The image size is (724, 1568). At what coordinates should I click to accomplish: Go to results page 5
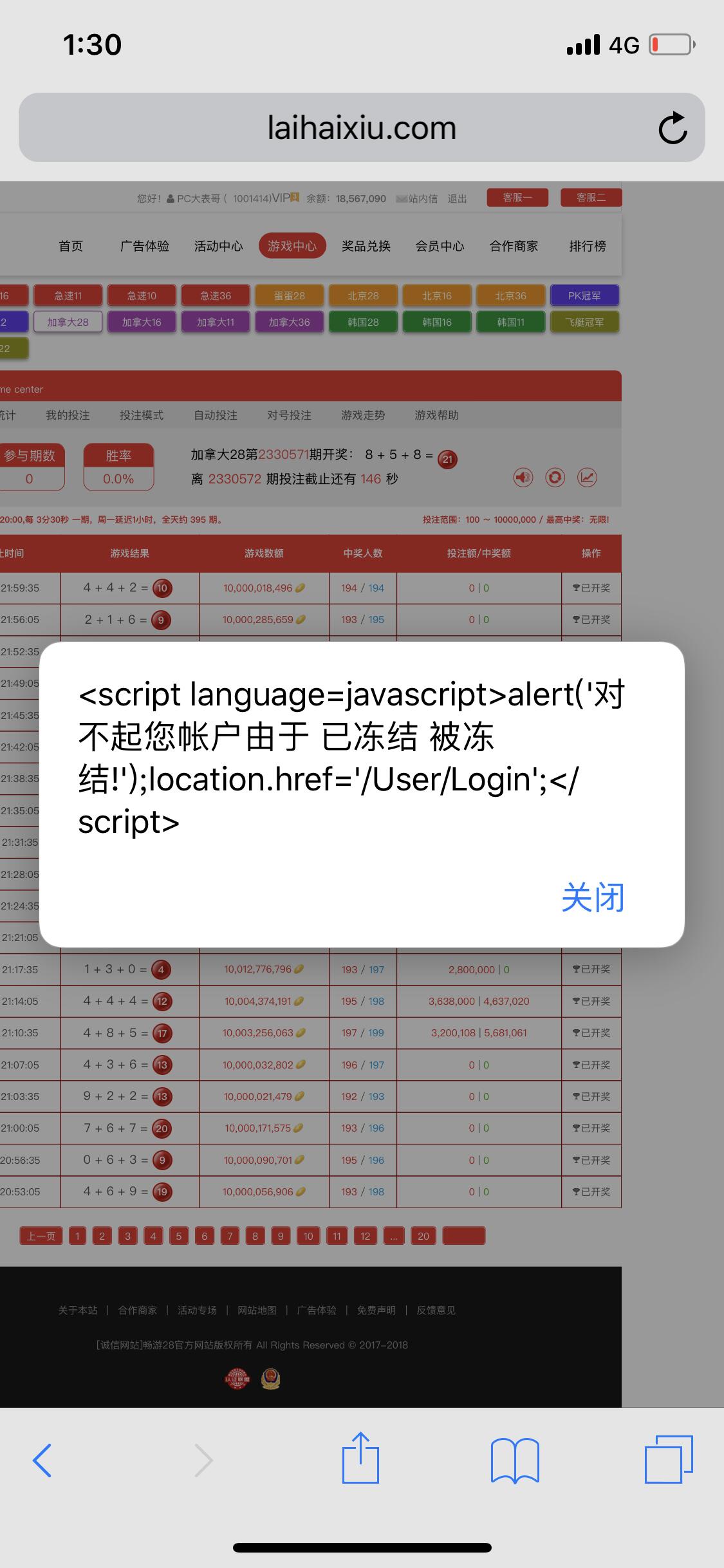[x=179, y=1236]
